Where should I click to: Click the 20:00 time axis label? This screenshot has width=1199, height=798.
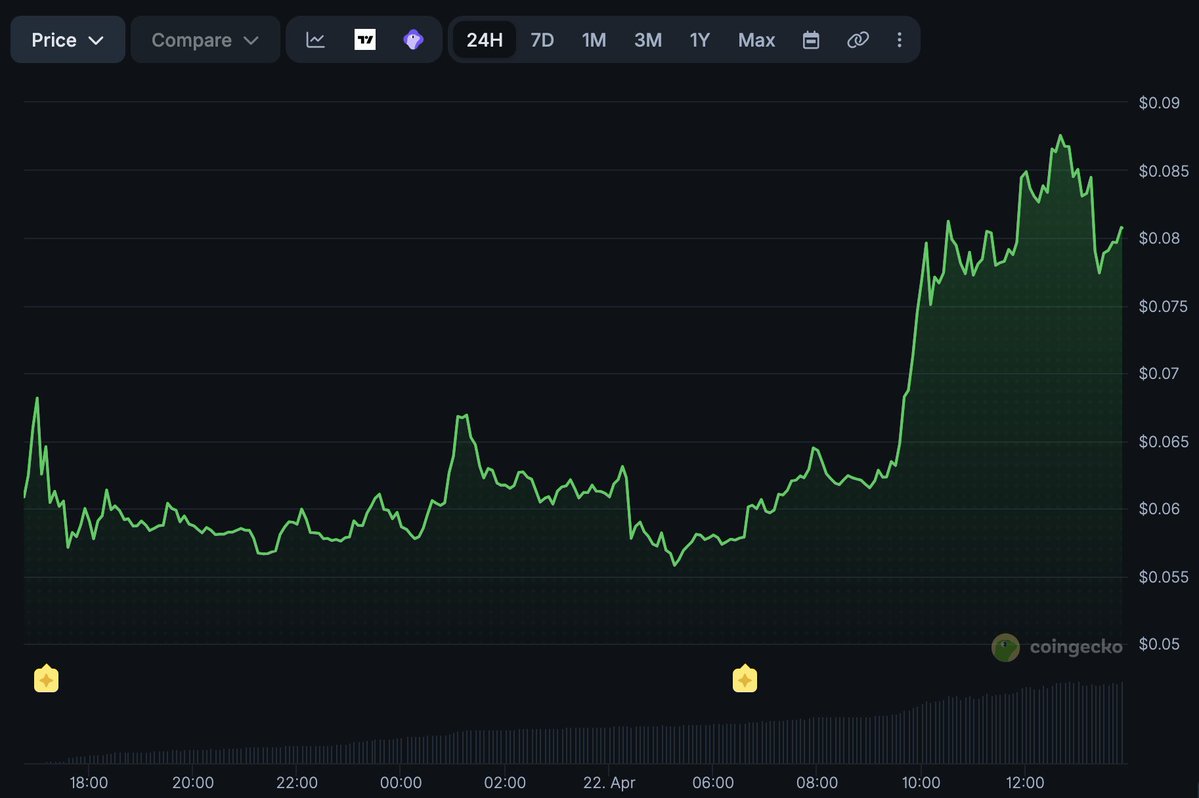193,783
